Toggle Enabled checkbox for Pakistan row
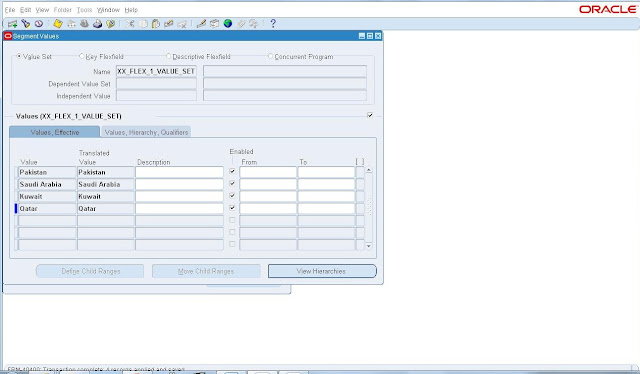This screenshot has height=374, width=640. click(x=232, y=171)
